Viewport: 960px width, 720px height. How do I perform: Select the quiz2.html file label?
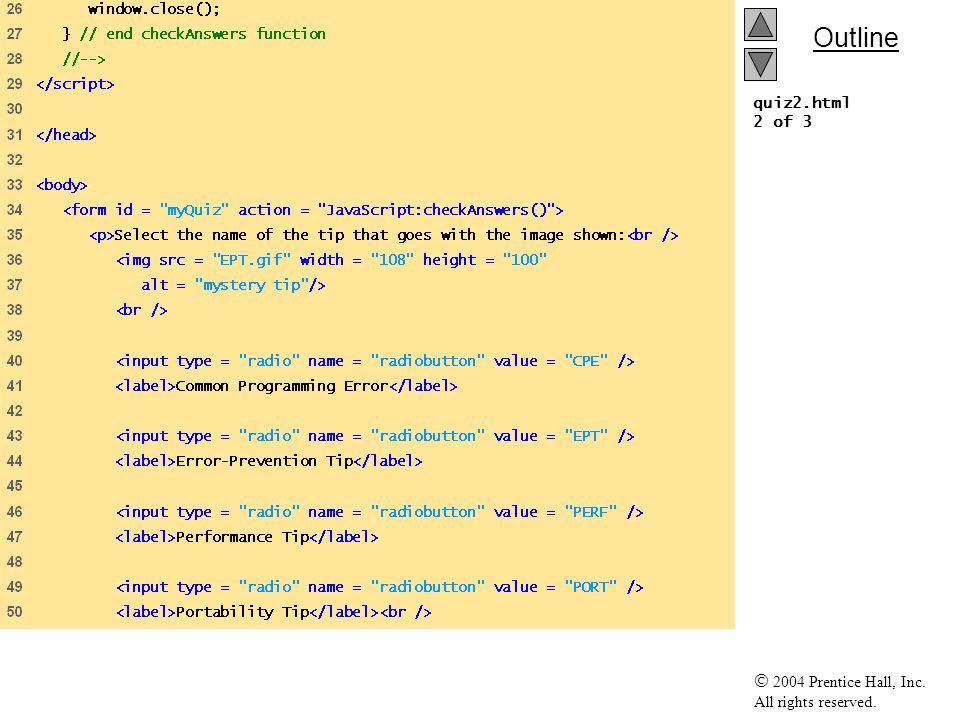pos(801,102)
